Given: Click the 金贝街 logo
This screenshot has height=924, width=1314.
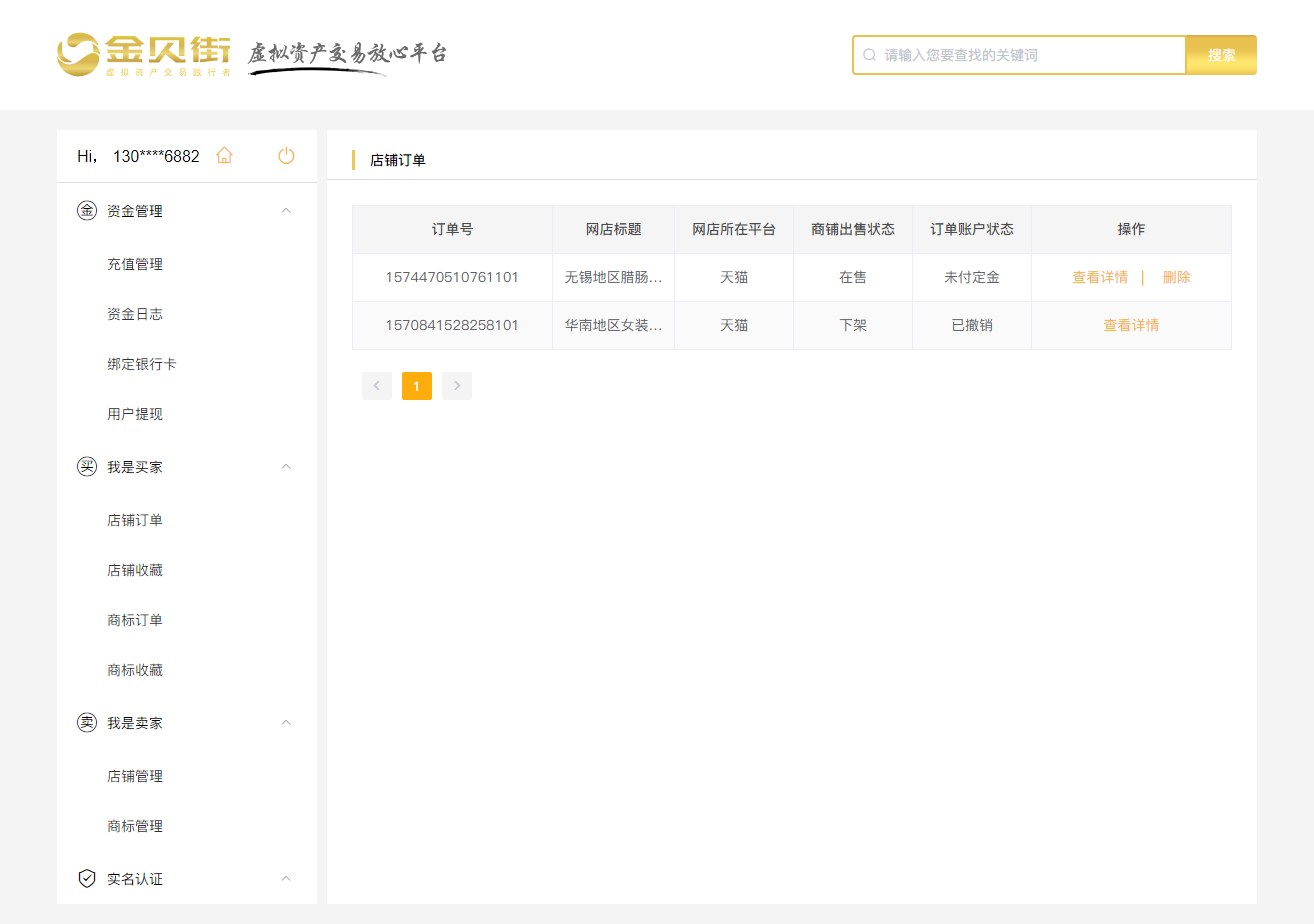Looking at the screenshot, I should (144, 55).
